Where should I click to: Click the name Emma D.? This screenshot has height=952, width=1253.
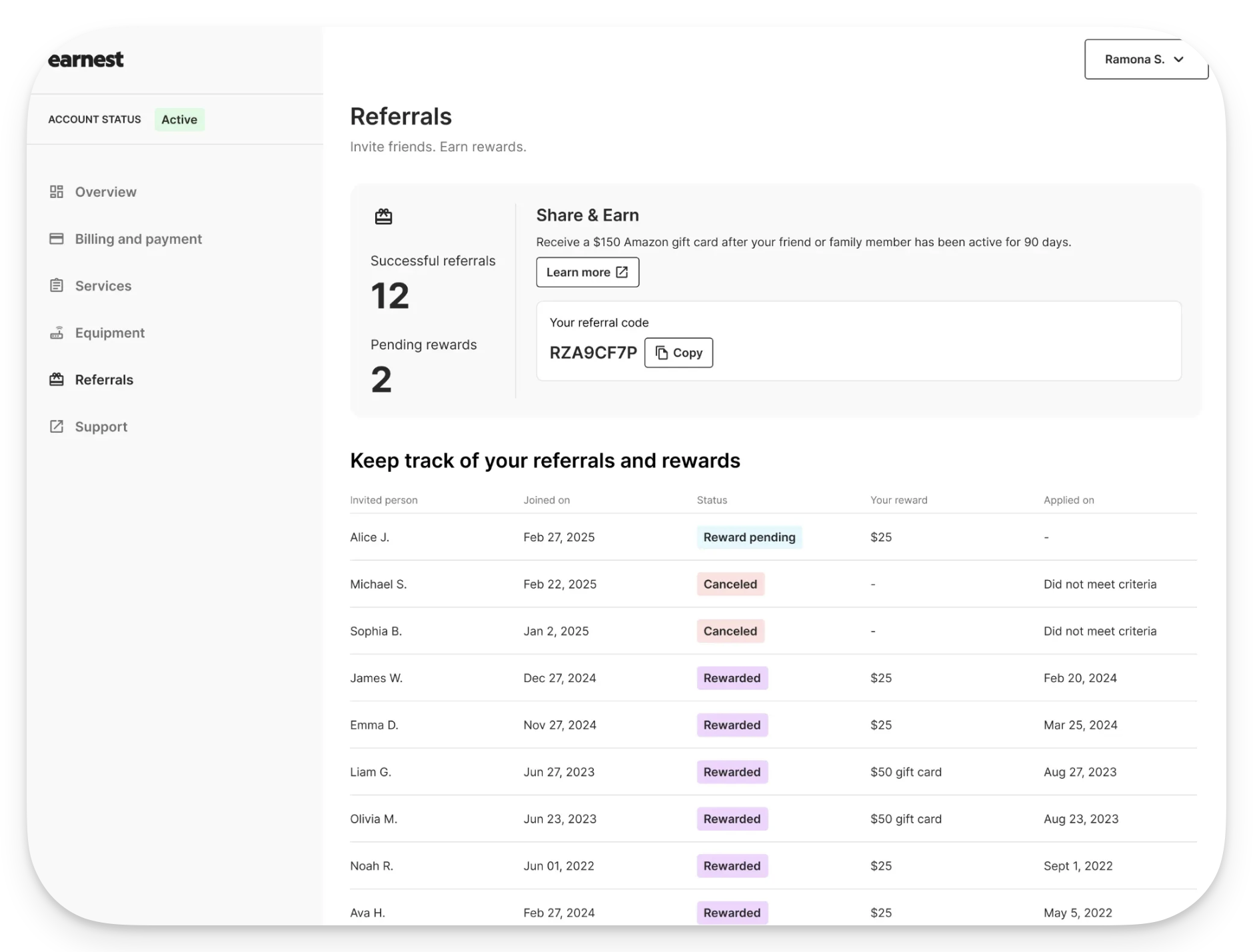click(374, 725)
